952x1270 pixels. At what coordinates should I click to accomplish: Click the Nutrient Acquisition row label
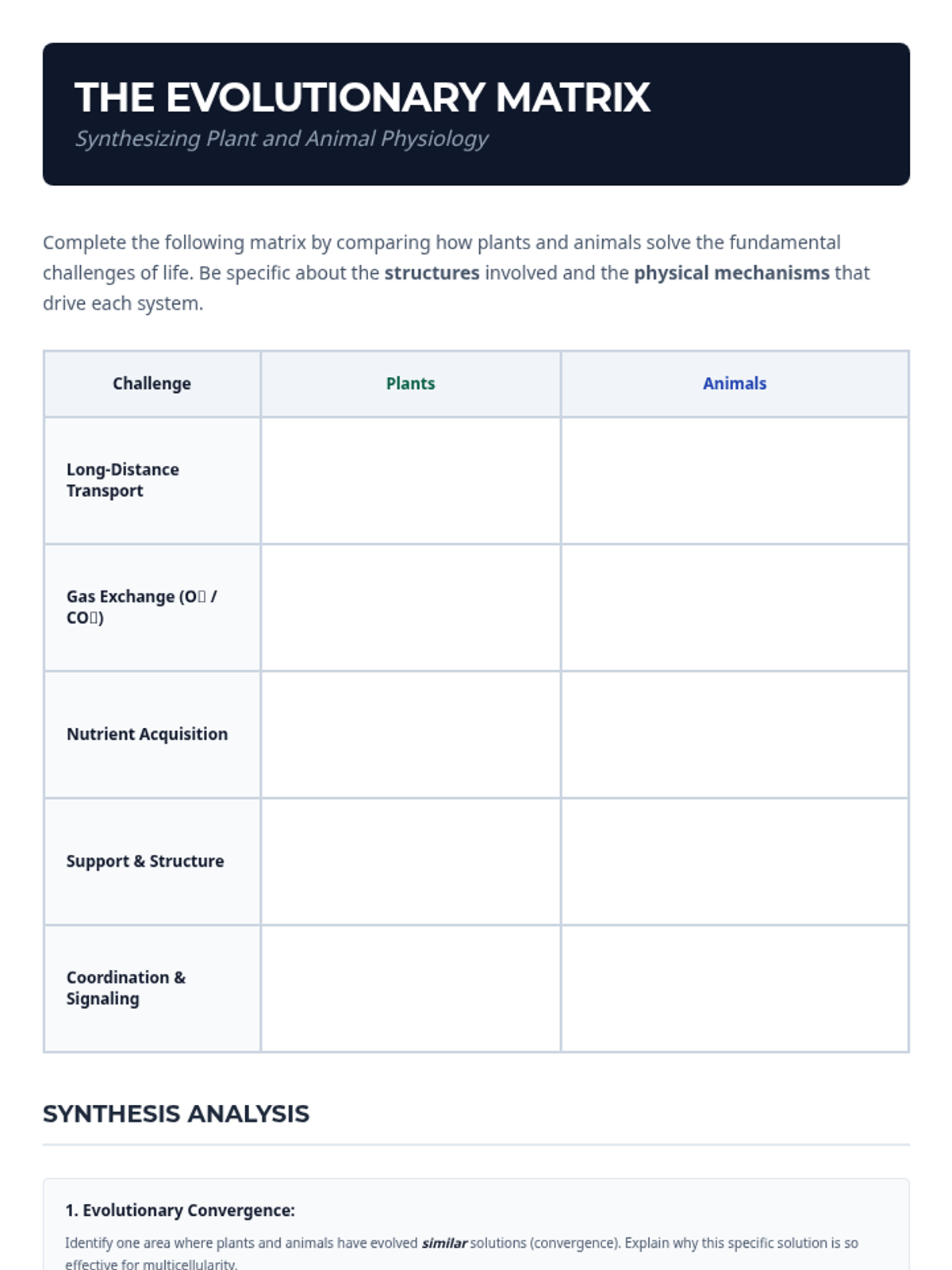pos(147,734)
